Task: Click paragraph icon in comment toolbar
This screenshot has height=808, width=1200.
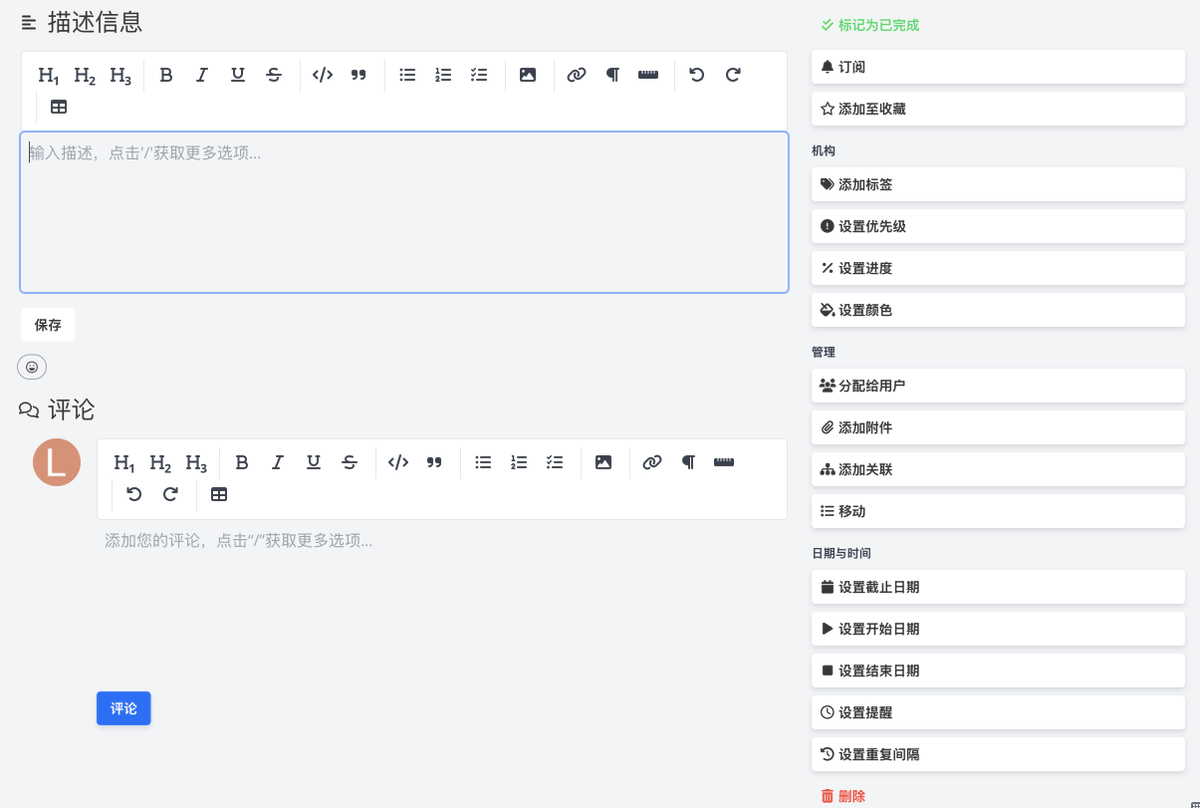Action: tap(688, 463)
